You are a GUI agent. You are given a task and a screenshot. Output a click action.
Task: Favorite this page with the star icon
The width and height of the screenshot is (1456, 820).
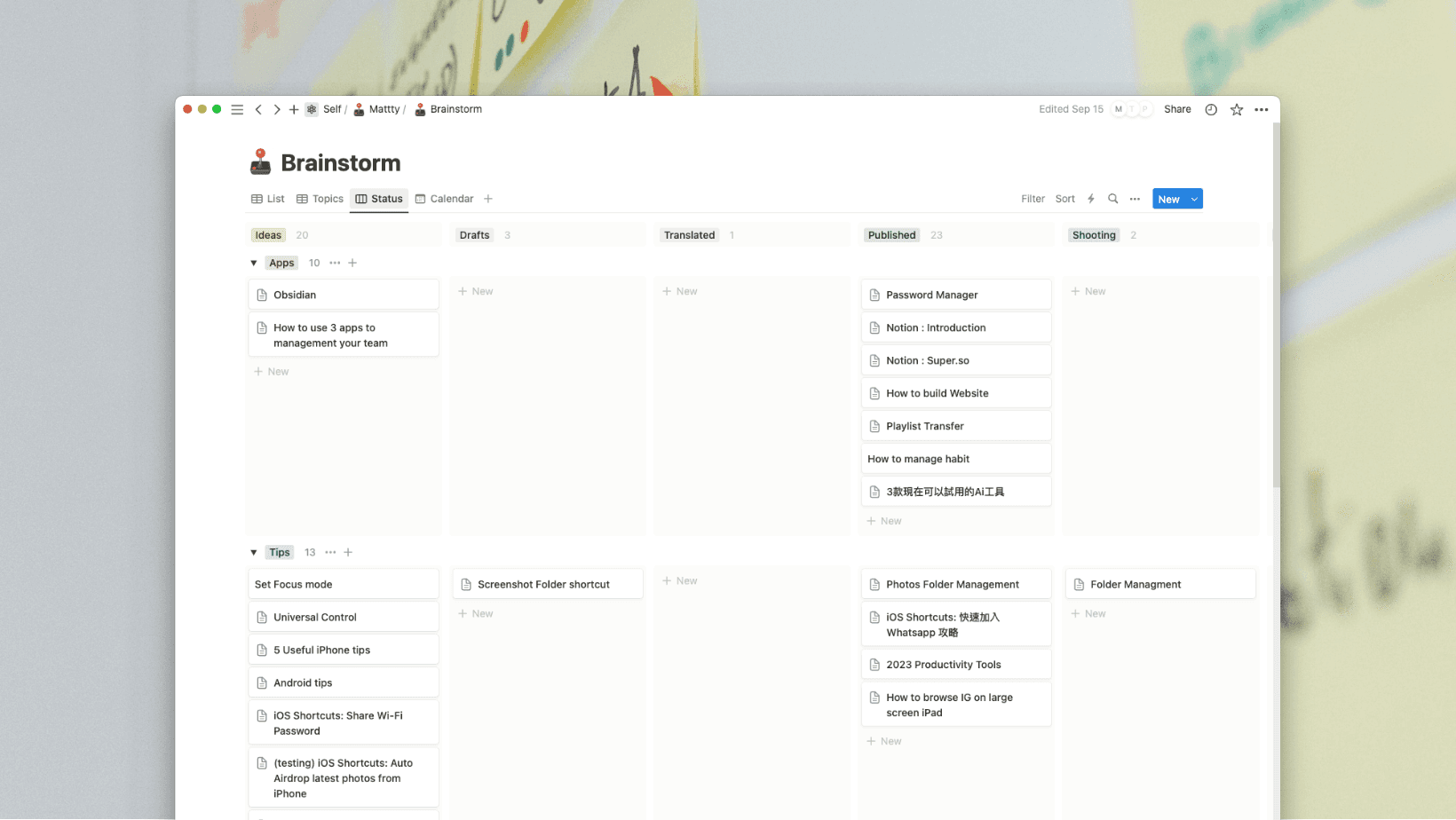[1237, 109]
